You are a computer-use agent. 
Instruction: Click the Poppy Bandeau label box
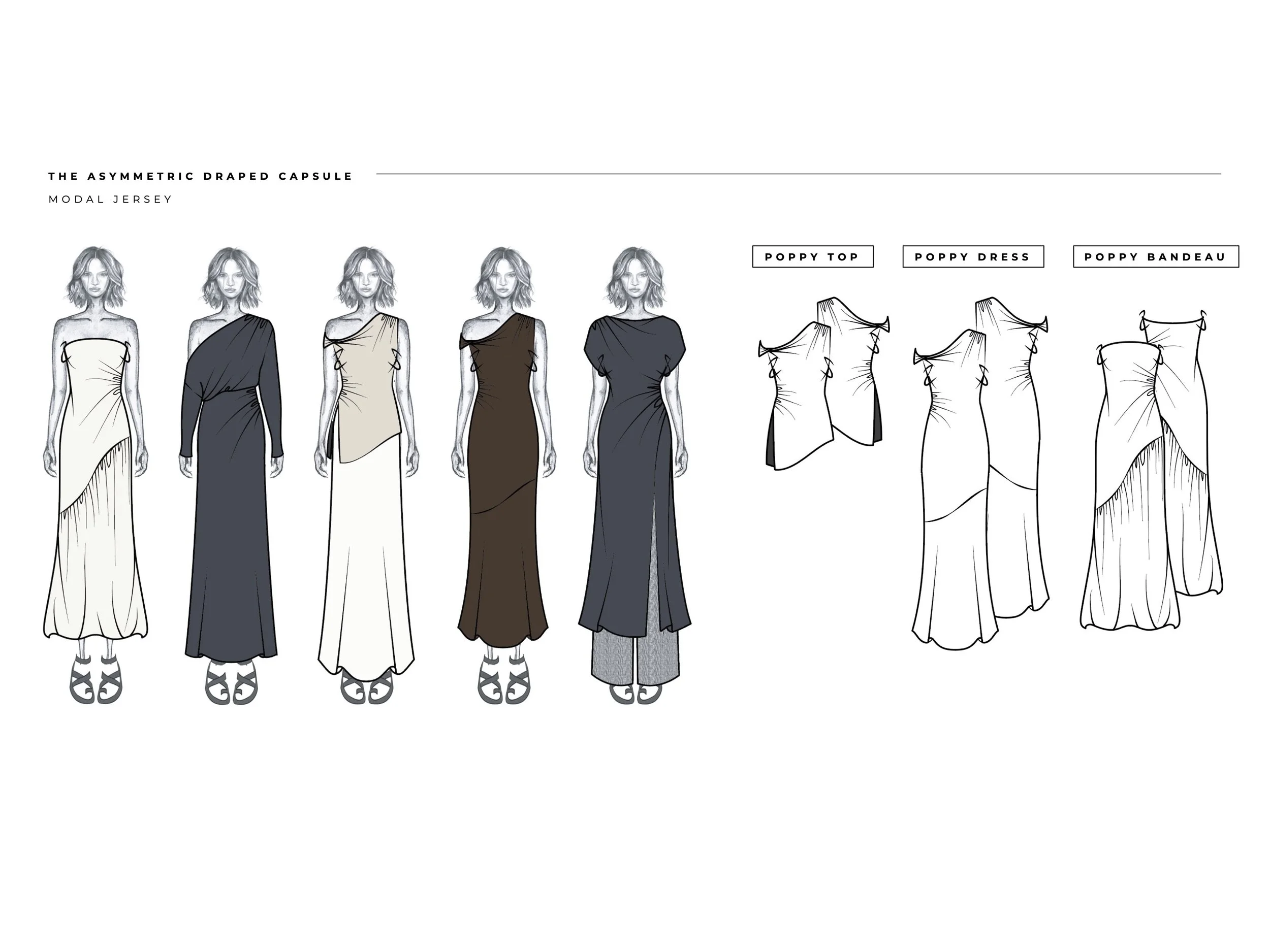(1155, 256)
